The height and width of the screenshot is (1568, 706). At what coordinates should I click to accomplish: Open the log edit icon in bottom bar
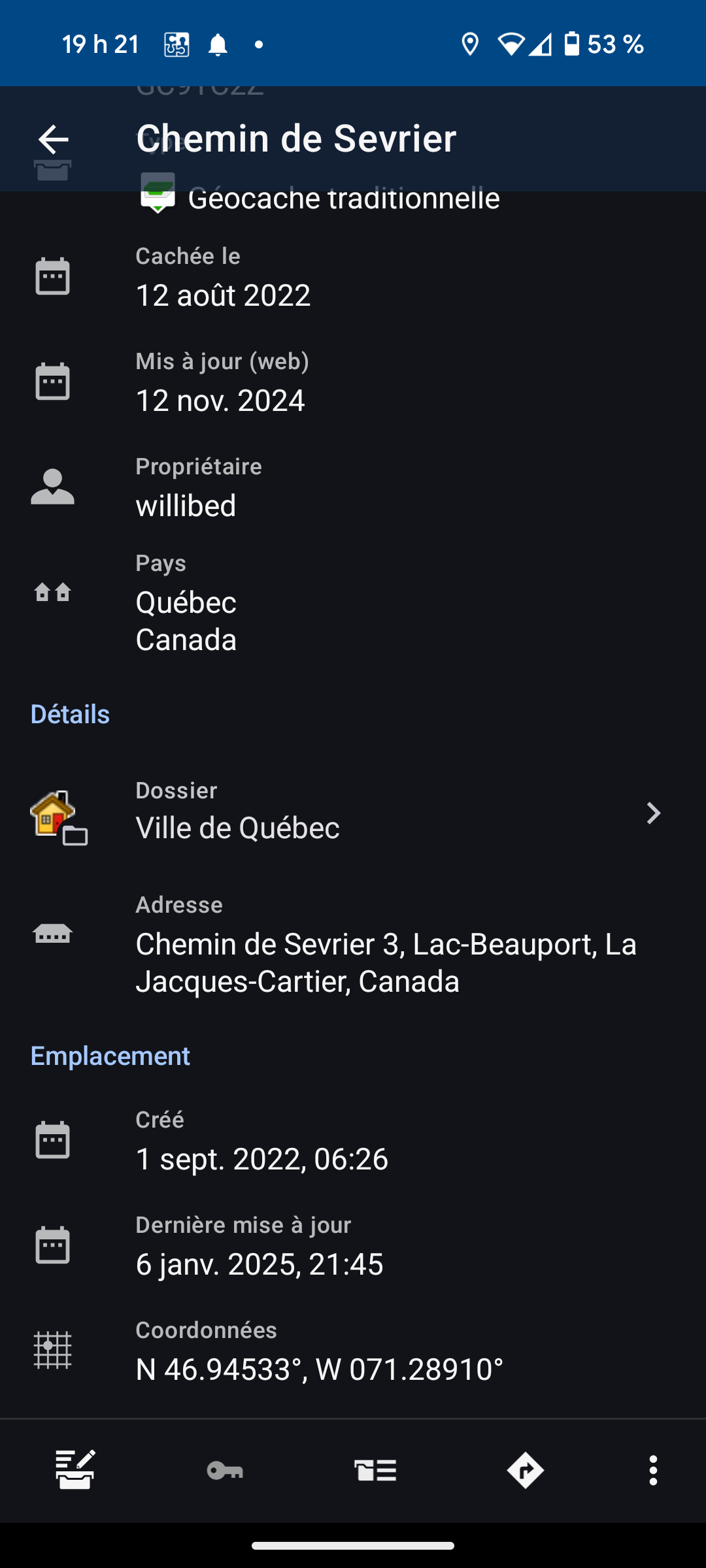[75, 1470]
